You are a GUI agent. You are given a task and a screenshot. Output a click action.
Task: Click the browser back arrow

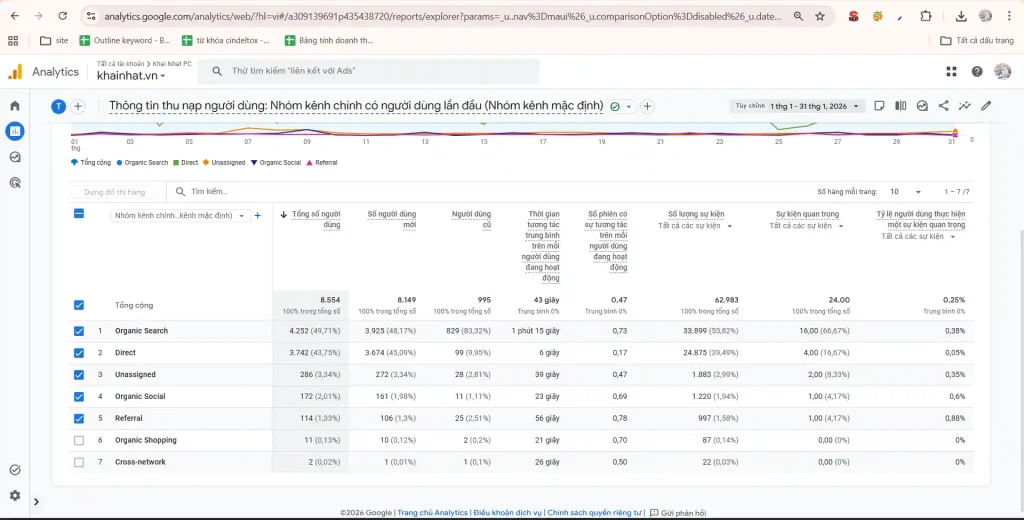click(x=15, y=16)
